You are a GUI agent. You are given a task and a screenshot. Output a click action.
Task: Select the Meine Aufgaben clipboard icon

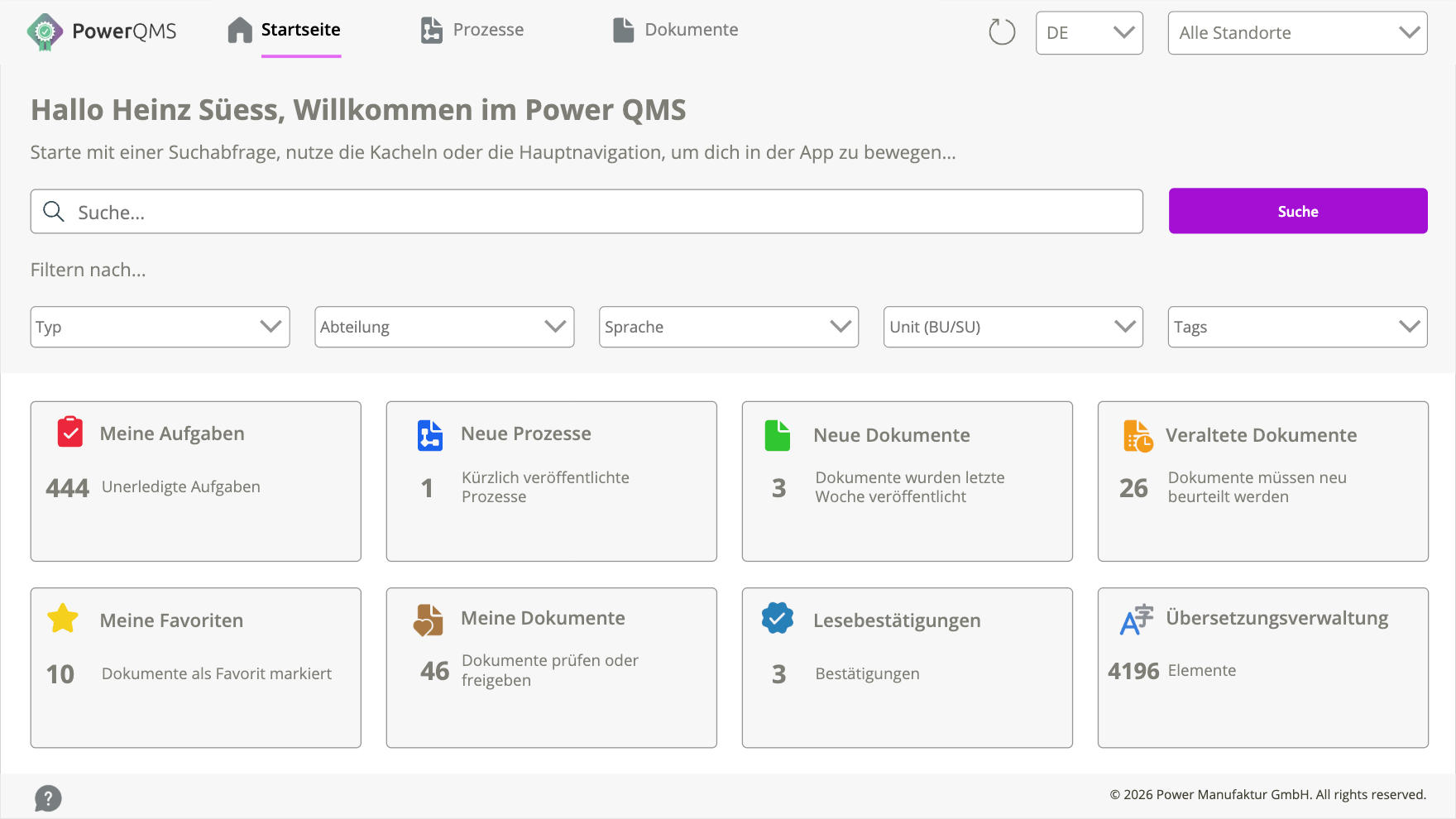pyautogui.click(x=70, y=432)
